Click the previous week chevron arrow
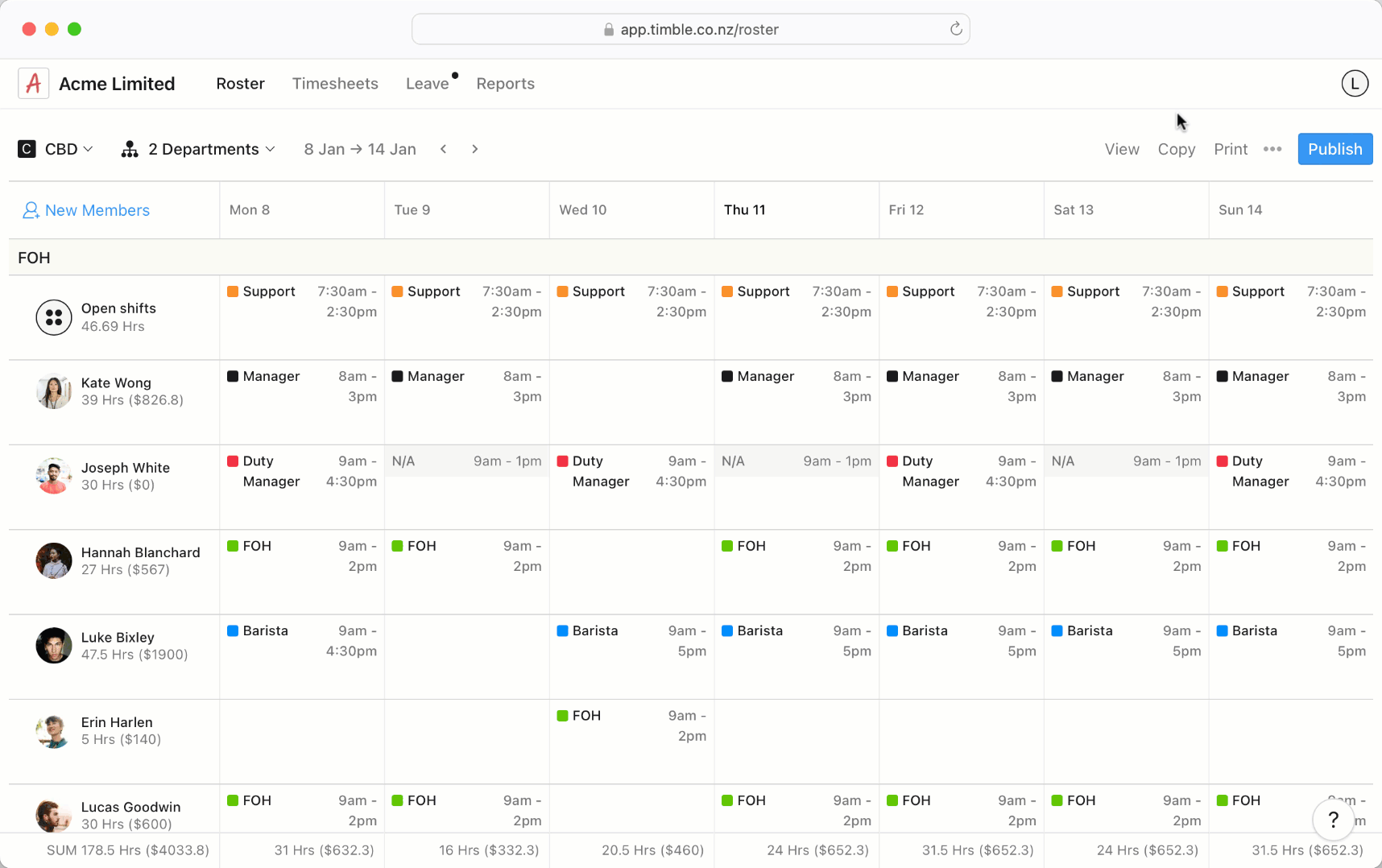The width and height of the screenshot is (1382, 868). [x=444, y=149]
